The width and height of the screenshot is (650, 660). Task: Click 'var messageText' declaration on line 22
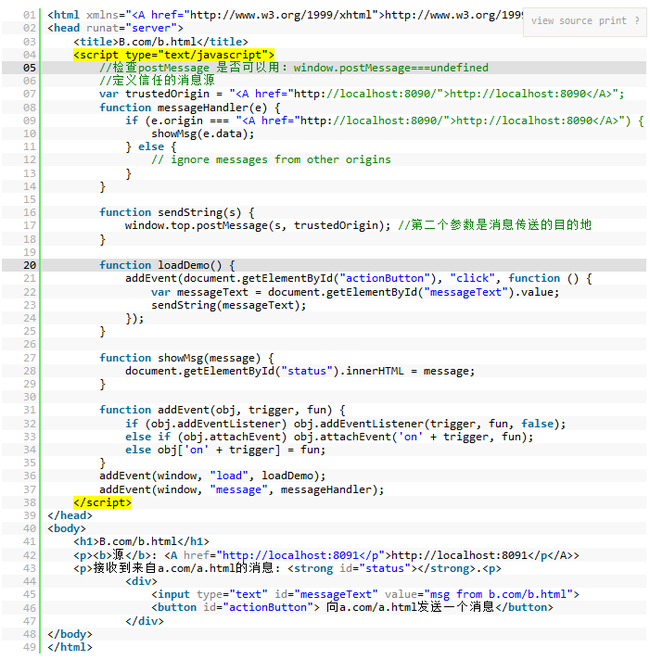200,292
